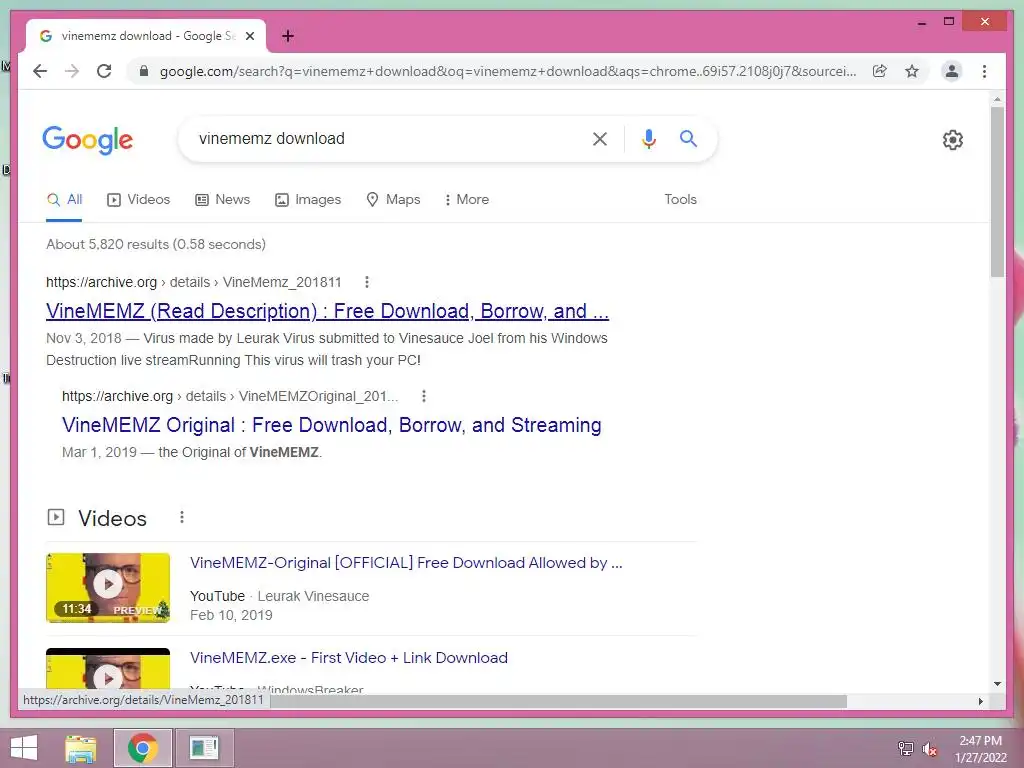Open VineMEMZ.exe First Video link
Screen dimensions: 1024x768
(349, 658)
